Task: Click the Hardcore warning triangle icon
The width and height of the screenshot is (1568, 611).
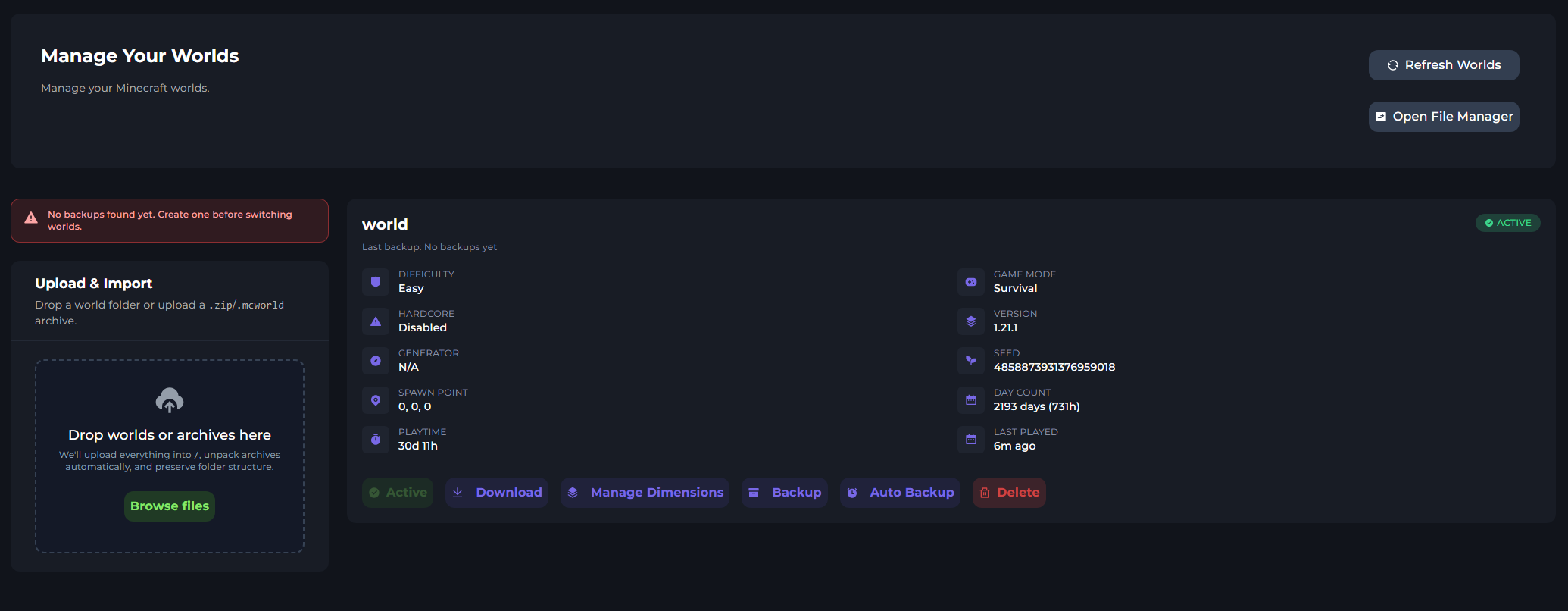Action: (x=376, y=321)
